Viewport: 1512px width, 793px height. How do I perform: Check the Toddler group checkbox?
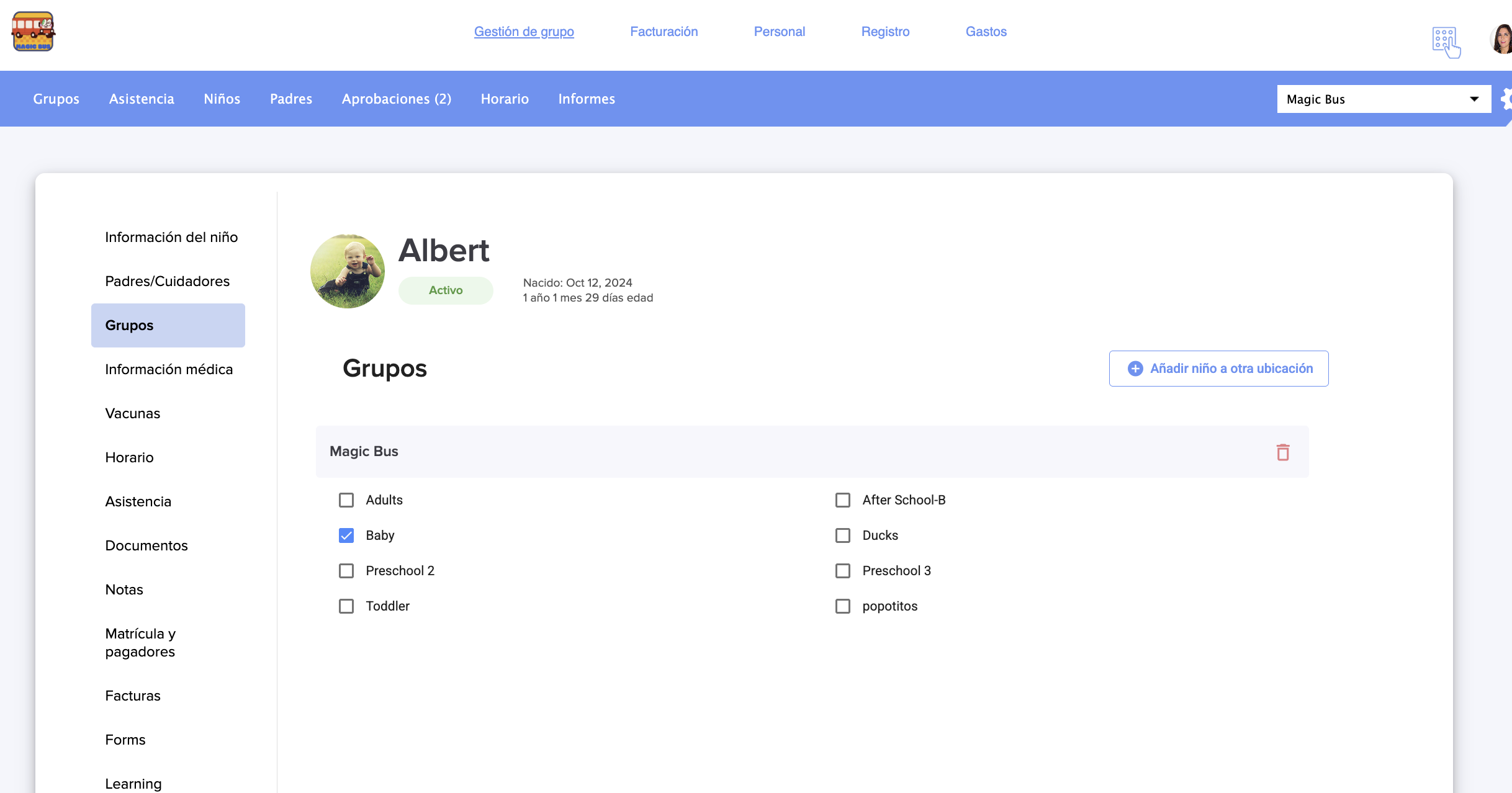[346, 606]
